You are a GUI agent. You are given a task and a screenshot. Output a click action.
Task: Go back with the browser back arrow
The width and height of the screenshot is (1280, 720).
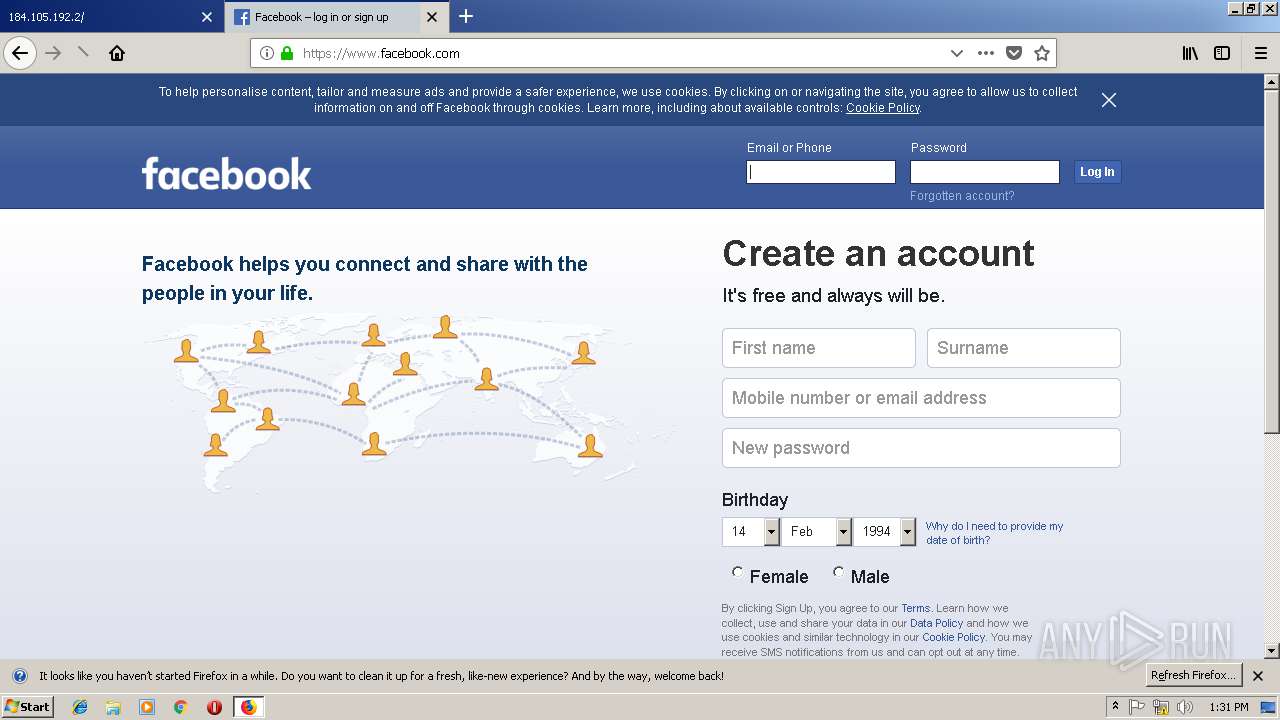[x=20, y=53]
